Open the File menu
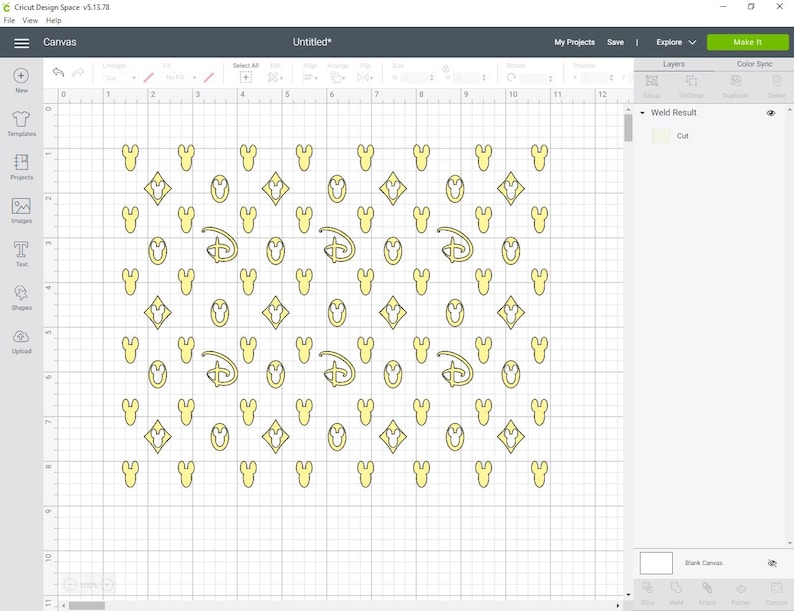794x611 pixels. [x=9, y=20]
